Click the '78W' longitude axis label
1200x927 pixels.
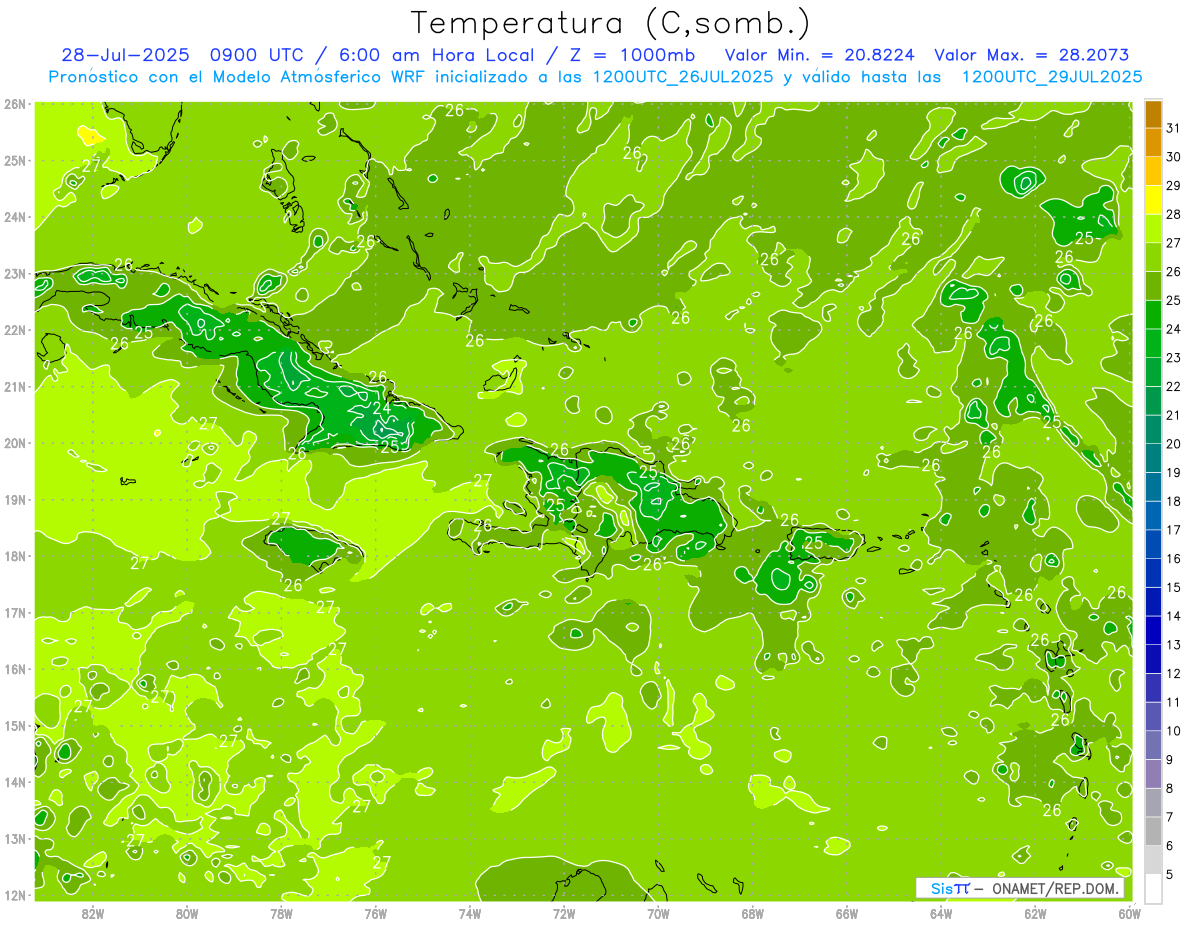tap(281, 913)
